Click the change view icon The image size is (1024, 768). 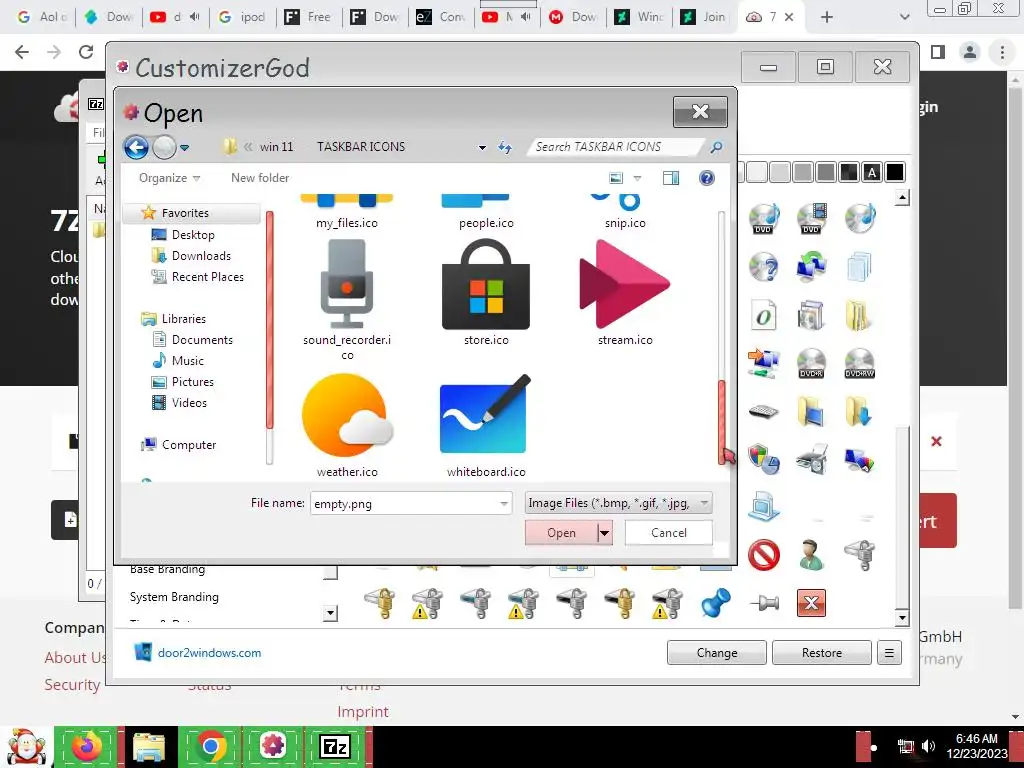pos(615,178)
